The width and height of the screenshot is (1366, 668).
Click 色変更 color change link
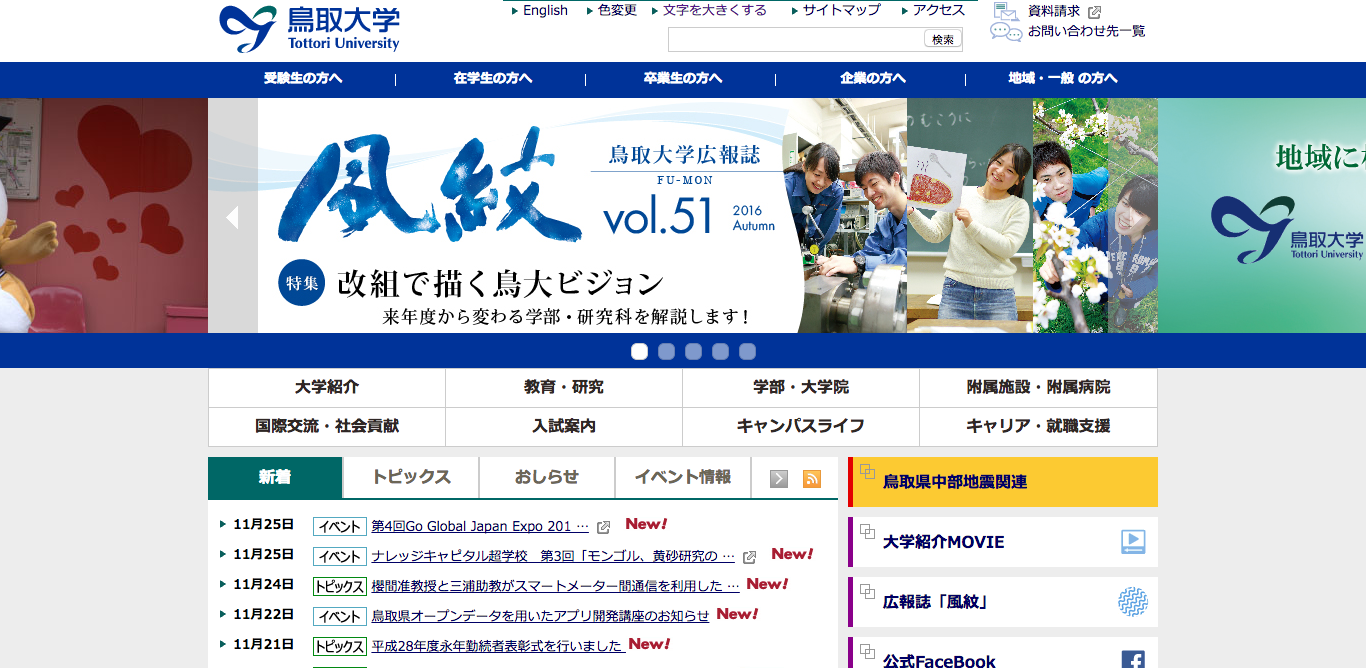point(617,10)
